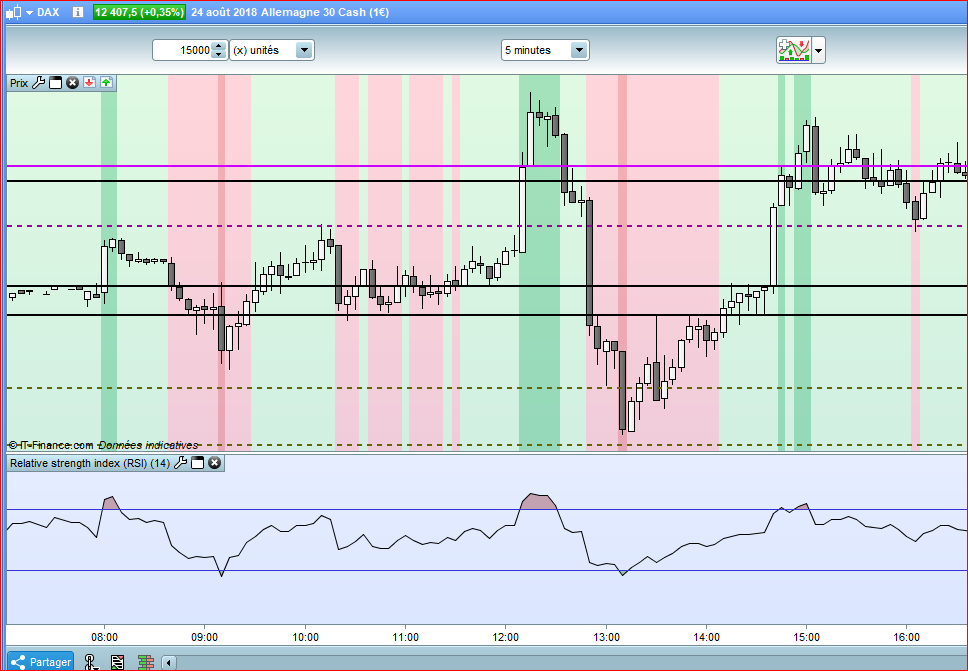The image size is (968, 671).
Task: Open Prix panel settings wrench
Action: coord(38,83)
